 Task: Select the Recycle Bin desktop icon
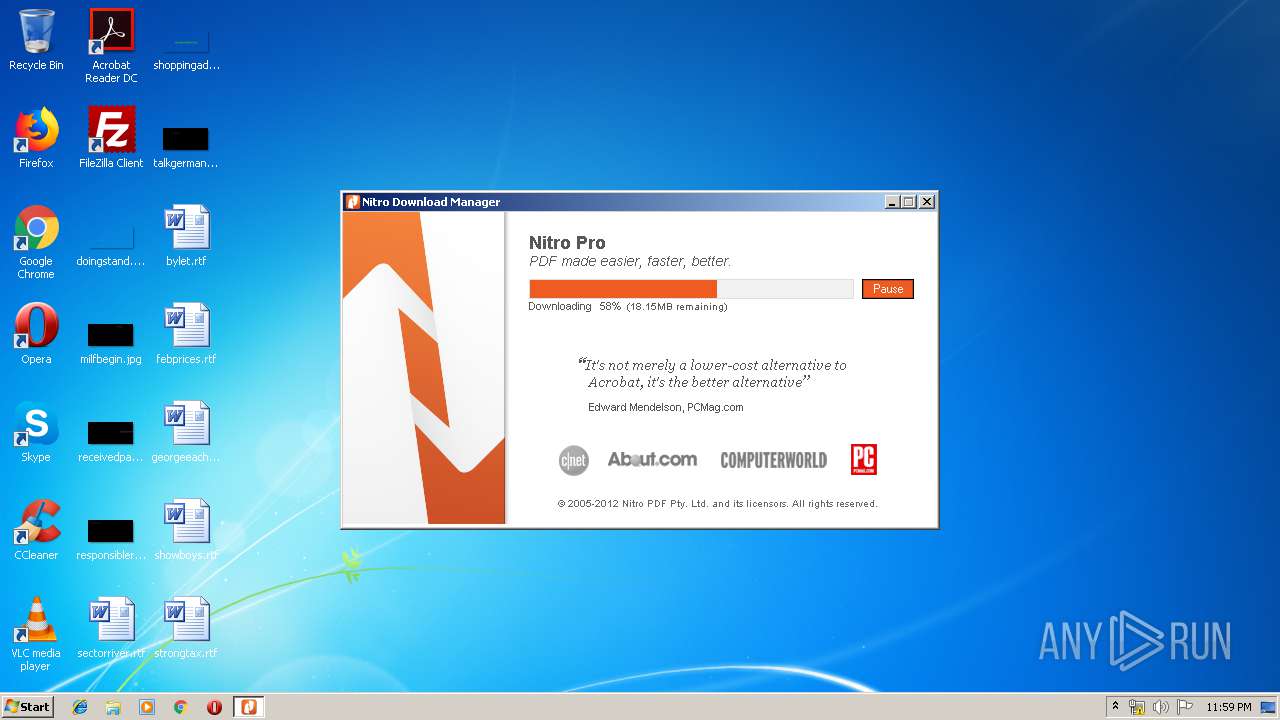[x=36, y=40]
